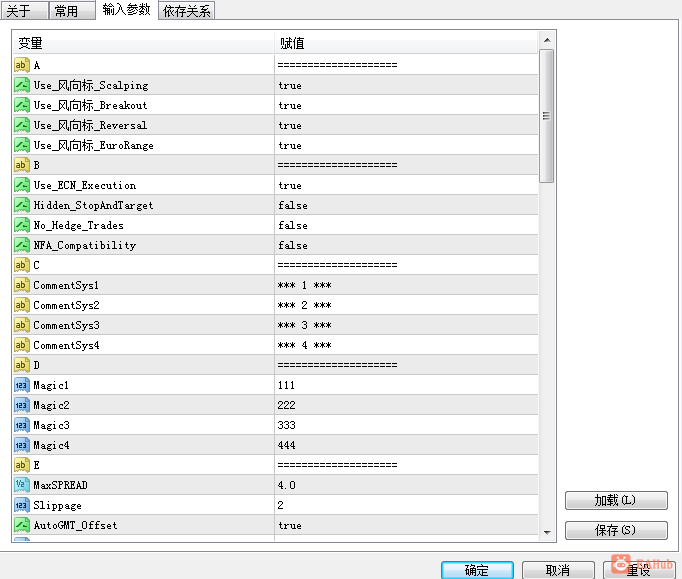Click the scrollbar up arrow
The width and height of the screenshot is (682, 579).
[547, 40]
